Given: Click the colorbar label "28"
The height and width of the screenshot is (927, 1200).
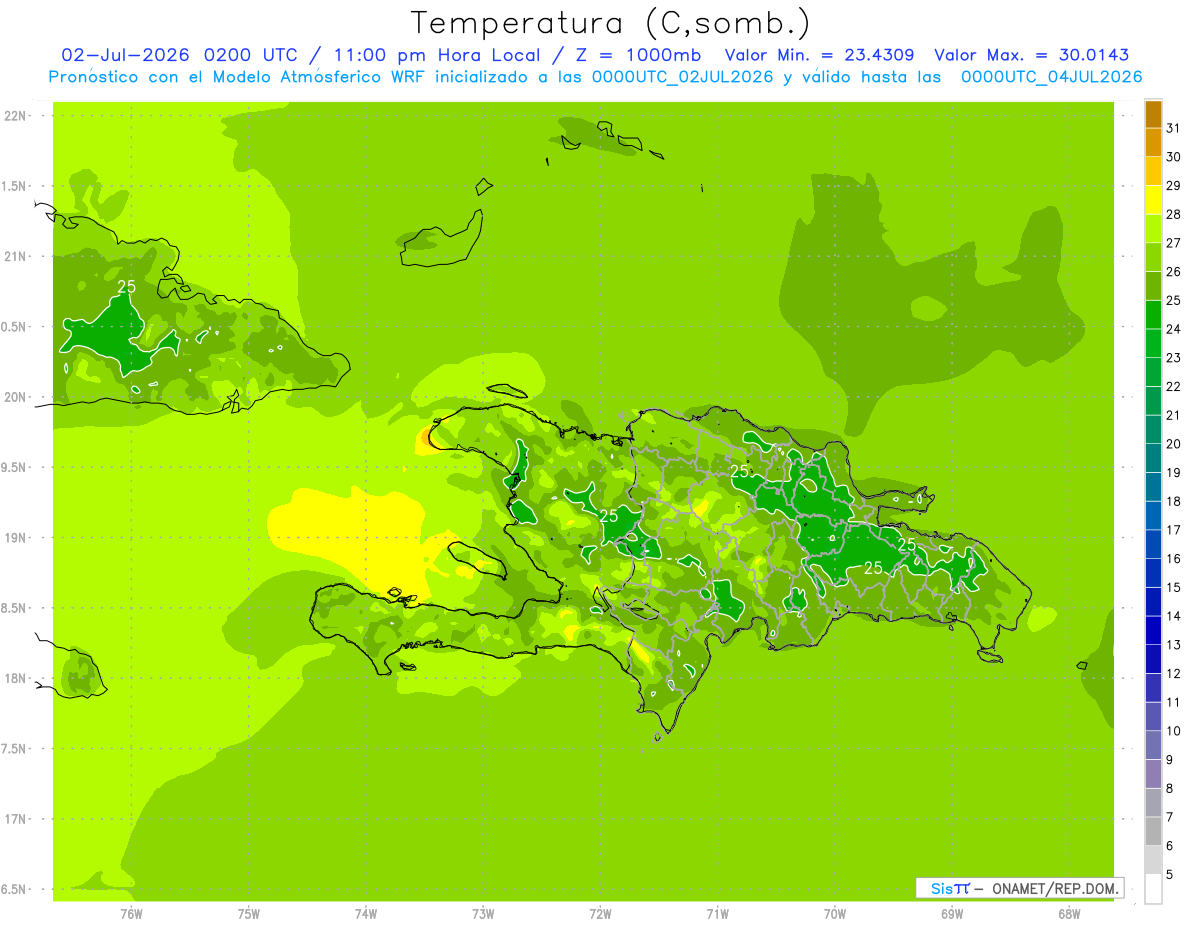Looking at the screenshot, I should click(x=1174, y=214).
